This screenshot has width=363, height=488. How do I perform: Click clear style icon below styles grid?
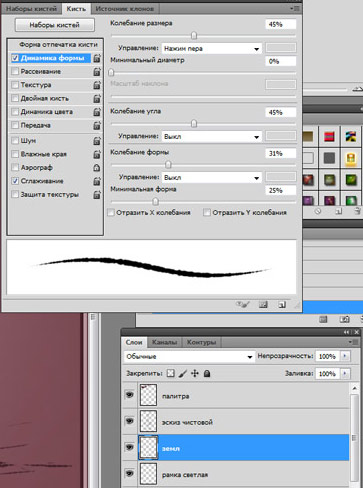tap(318, 211)
